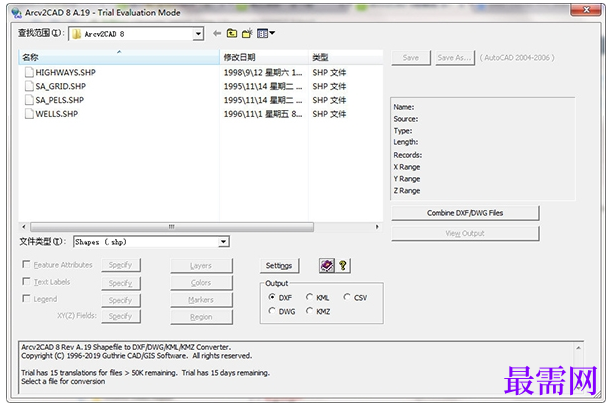Click the View Output button

point(465,233)
